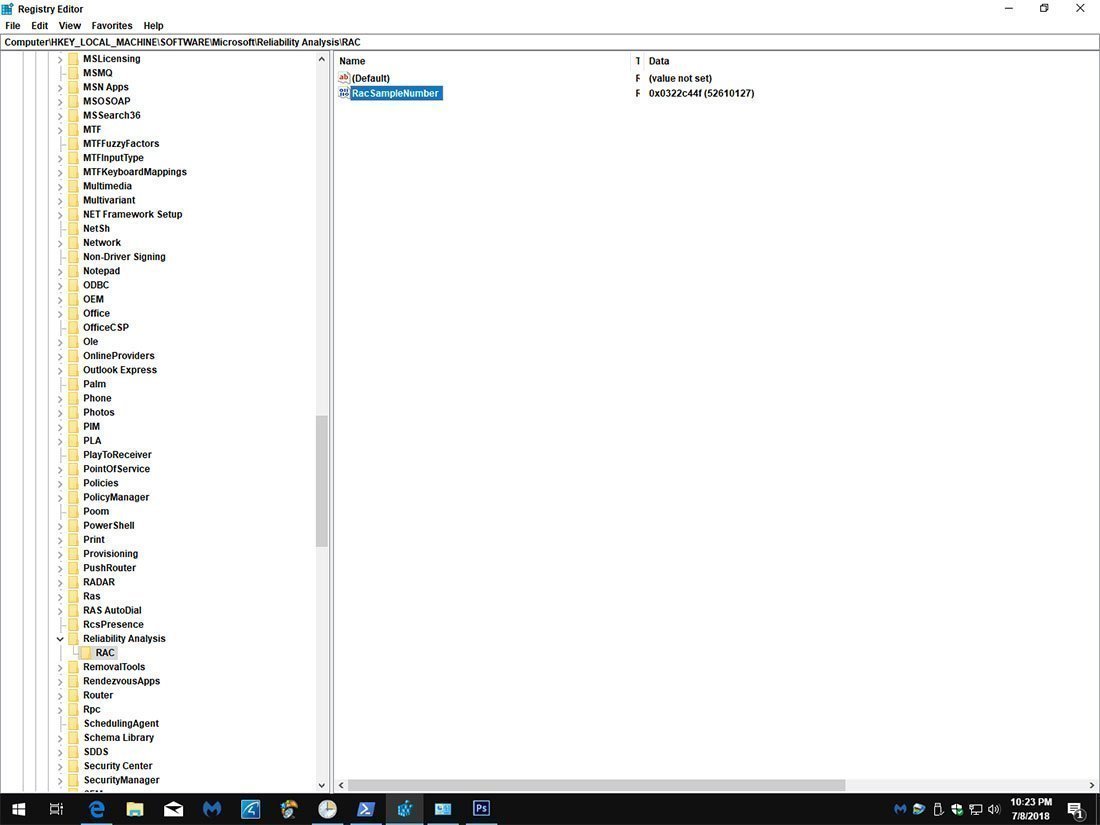Click the Safely Remove Hardware USB tray icon
Viewport: 1100px width, 825px height.
point(938,810)
